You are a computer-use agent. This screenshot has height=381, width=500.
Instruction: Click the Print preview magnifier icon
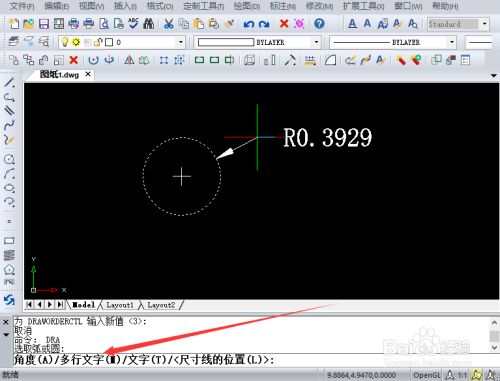(104, 24)
